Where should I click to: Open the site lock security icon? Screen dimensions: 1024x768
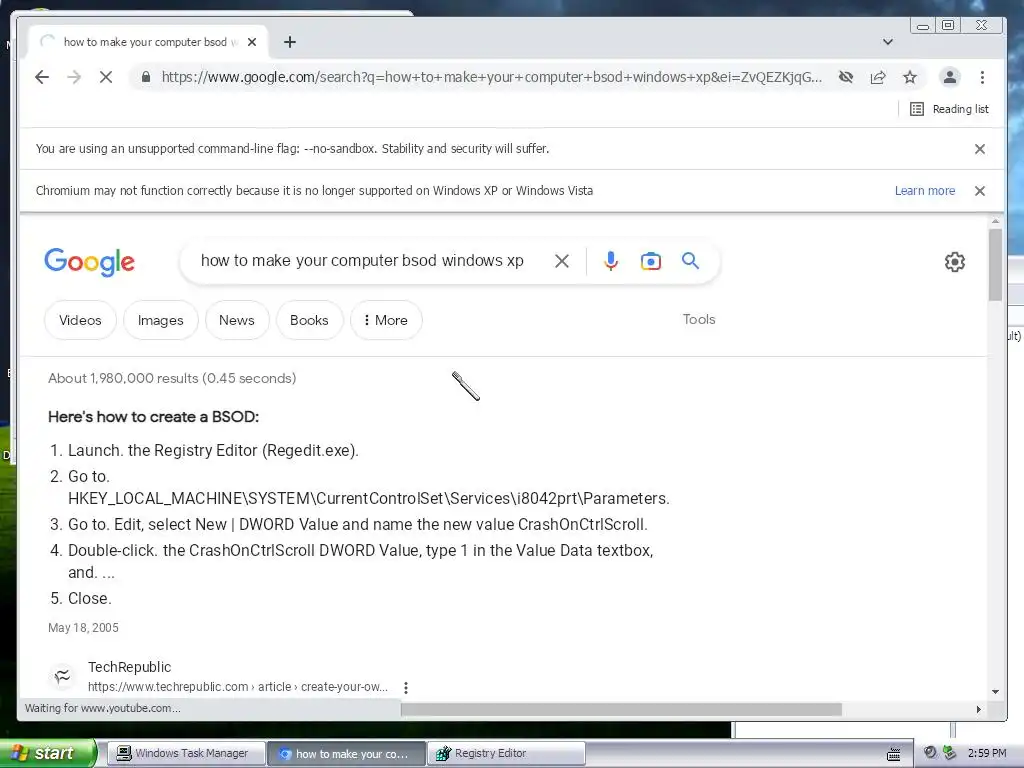click(146, 77)
